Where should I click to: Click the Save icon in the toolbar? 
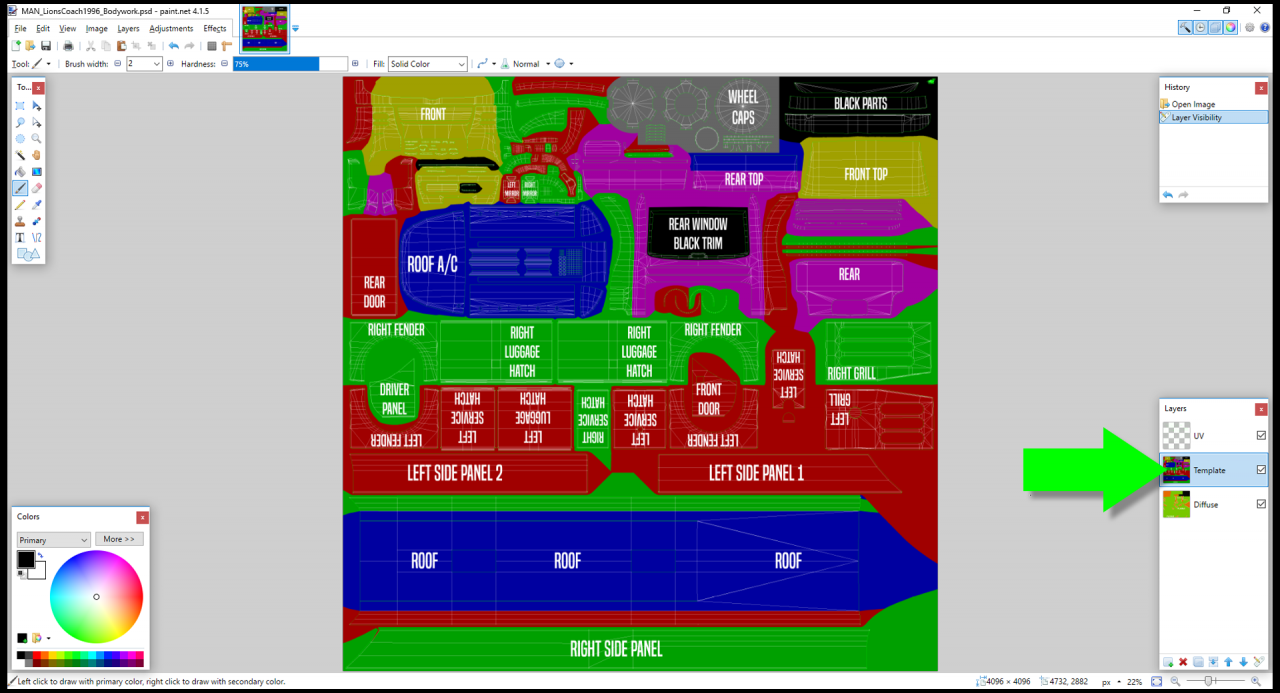click(46, 46)
